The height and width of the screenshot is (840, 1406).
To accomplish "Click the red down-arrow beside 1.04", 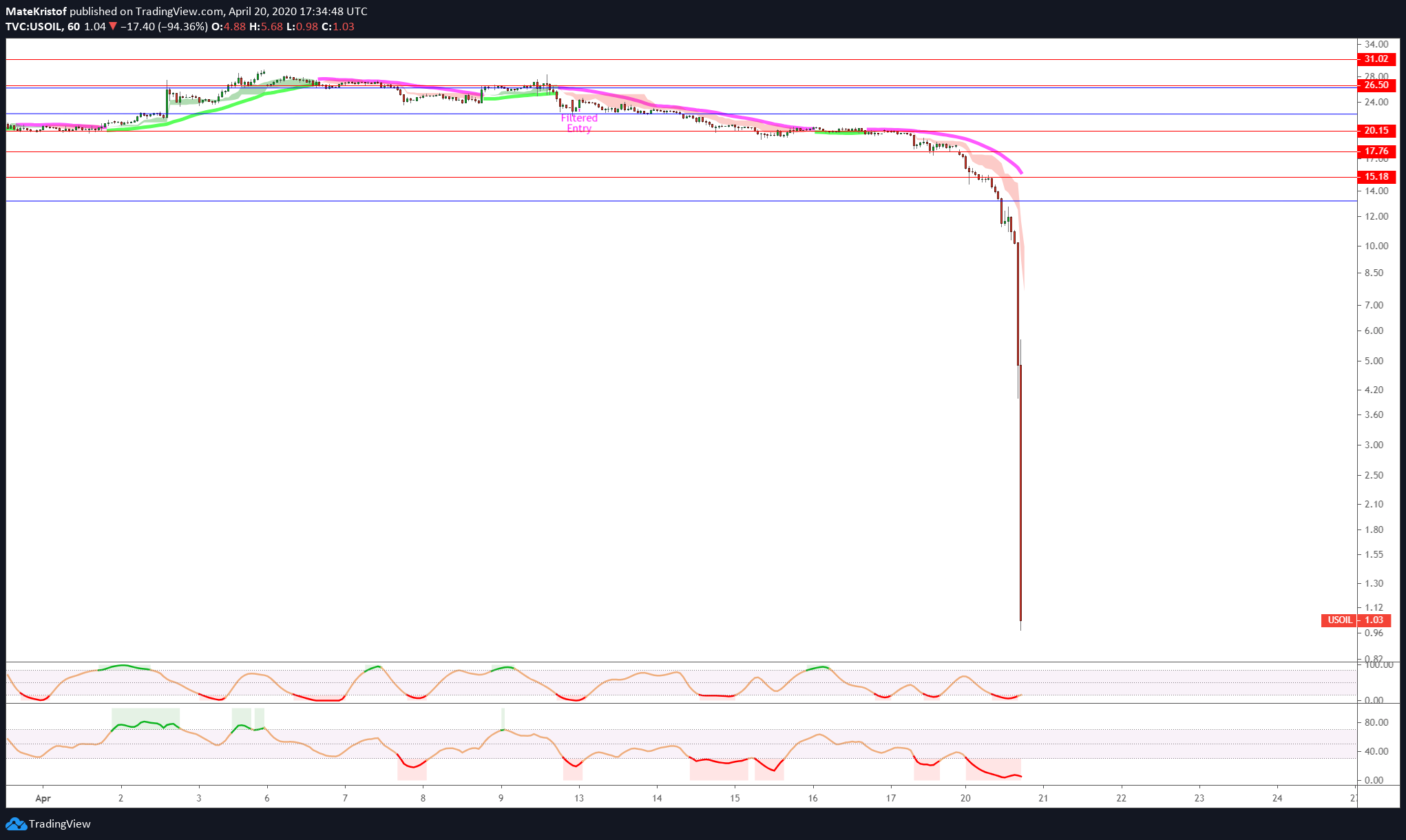I will click(113, 27).
